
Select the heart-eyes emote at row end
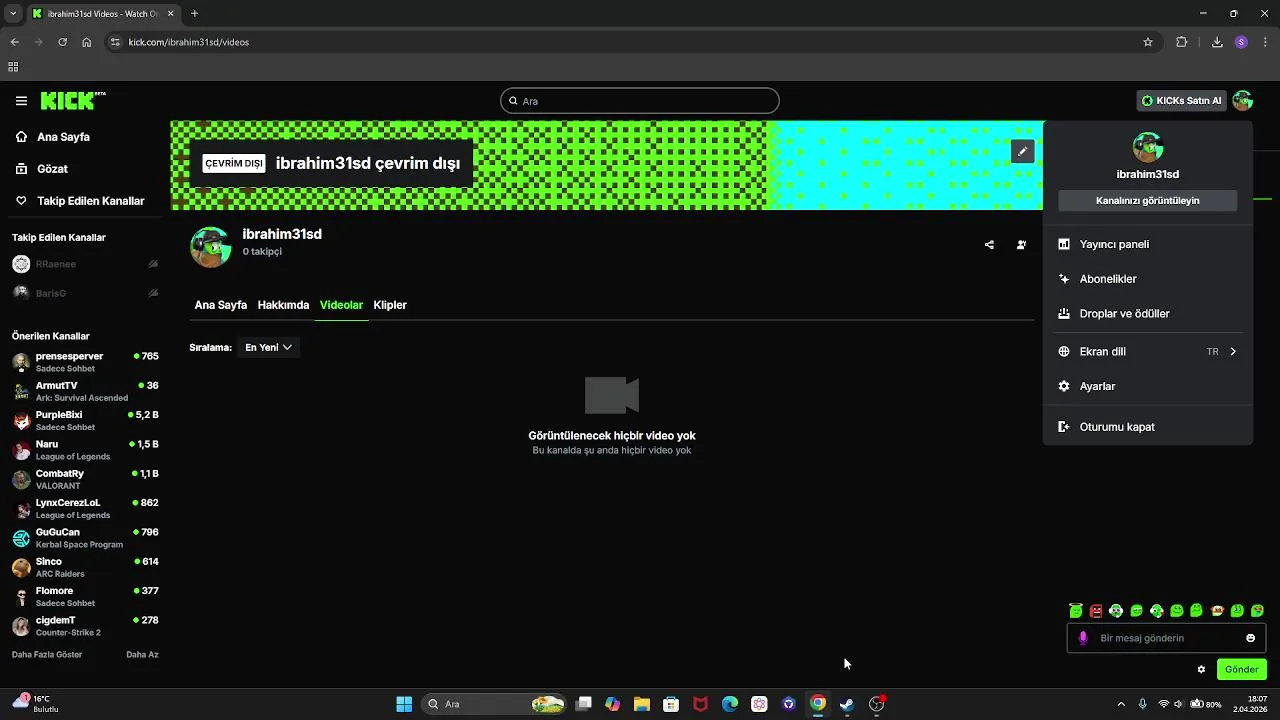[x=1257, y=610]
